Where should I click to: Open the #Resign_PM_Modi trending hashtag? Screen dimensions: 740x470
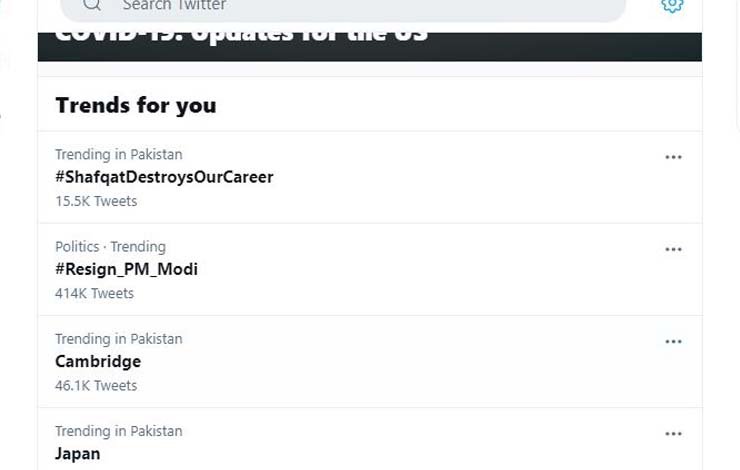pyautogui.click(x=126, y=269)
